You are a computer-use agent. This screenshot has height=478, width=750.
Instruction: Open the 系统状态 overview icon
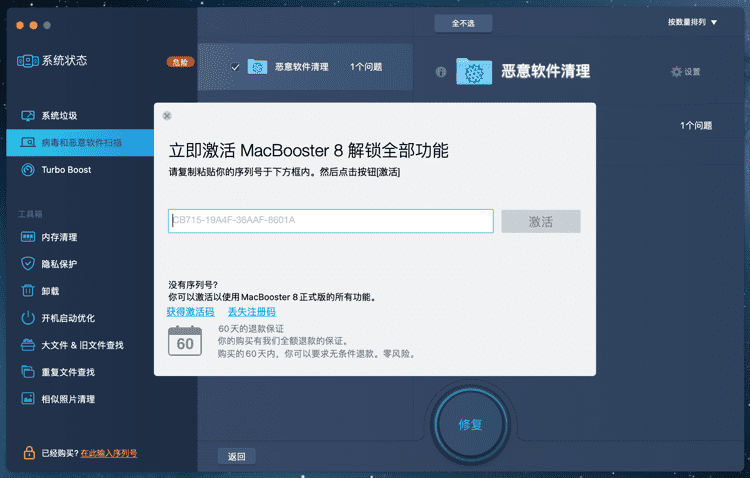pyautogui.click(x=28, y=61)
